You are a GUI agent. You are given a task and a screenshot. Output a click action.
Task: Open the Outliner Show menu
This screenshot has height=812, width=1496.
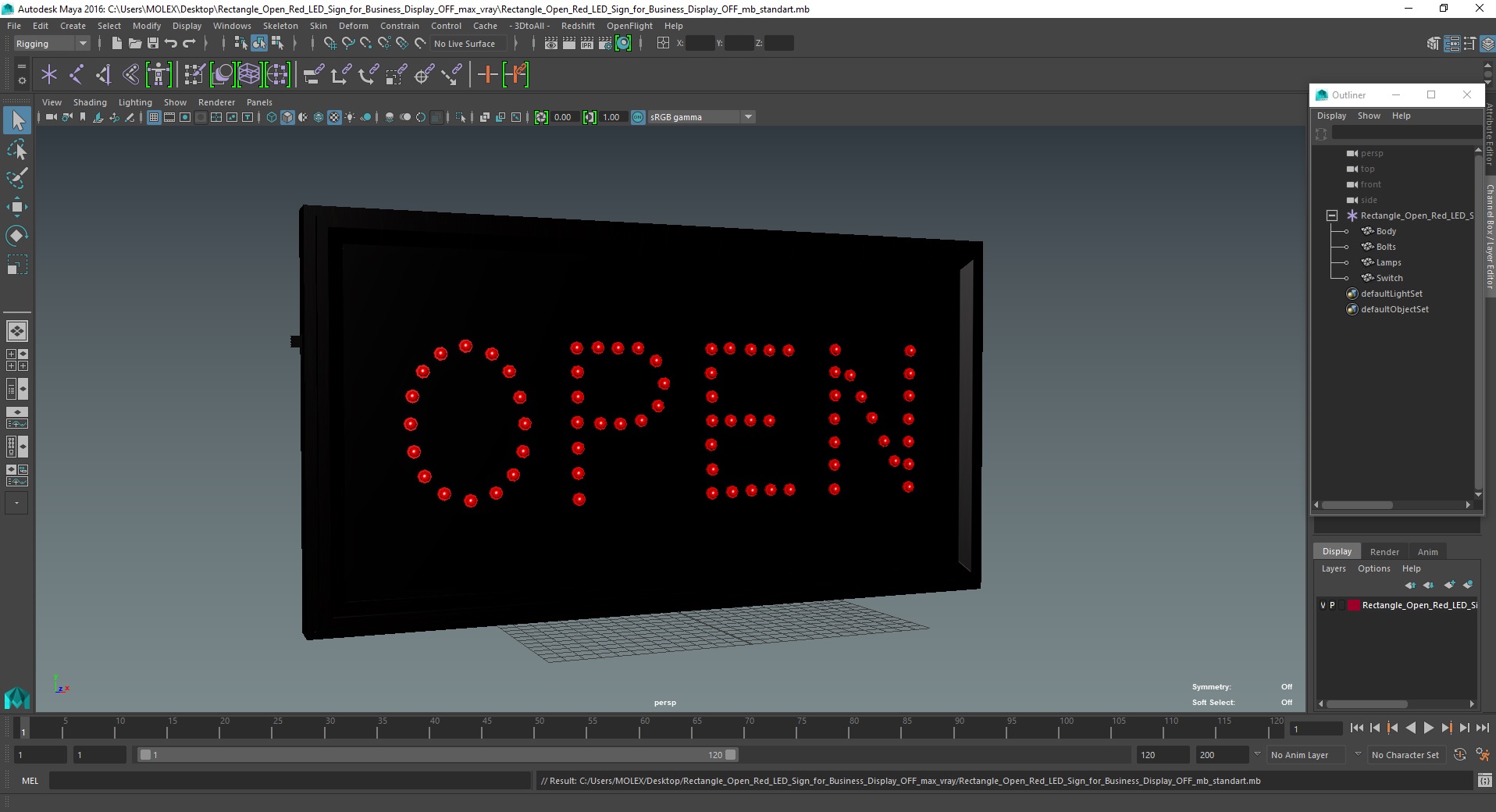coord(1369,116)
